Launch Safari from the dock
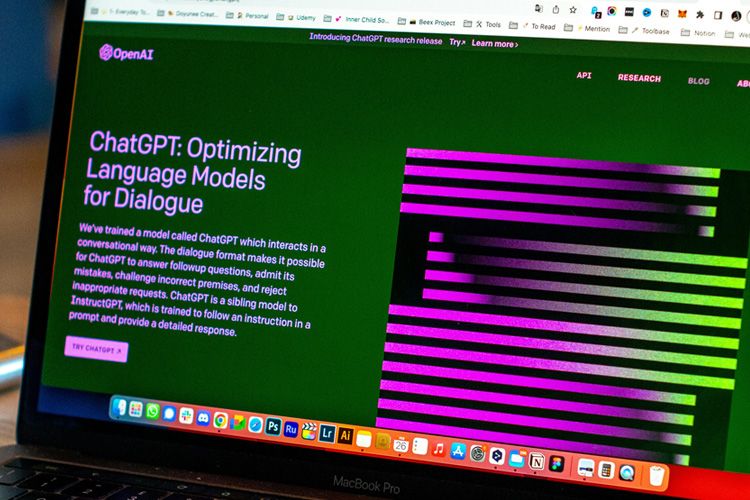The height and width of the screenshot is (500, 750). (255, 425)
